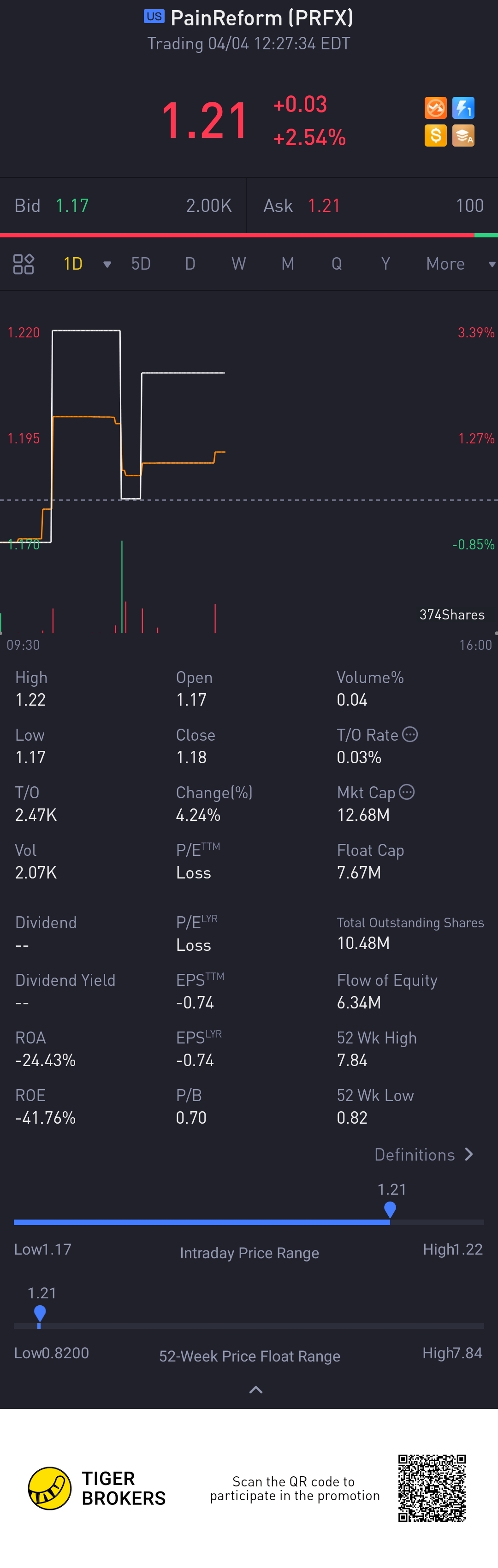Tap the US market flag badge
498x1568 pixels.
click(154, 17)
